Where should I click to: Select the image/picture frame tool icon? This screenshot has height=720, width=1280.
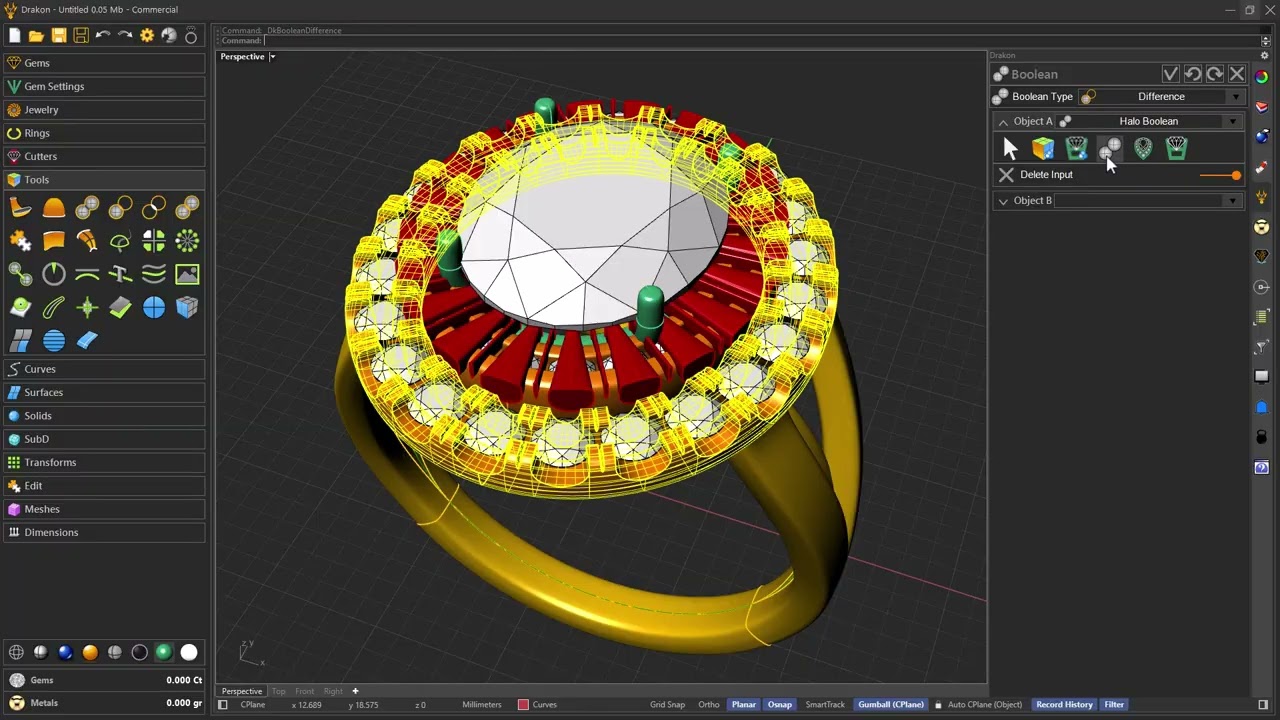[187, 274]
